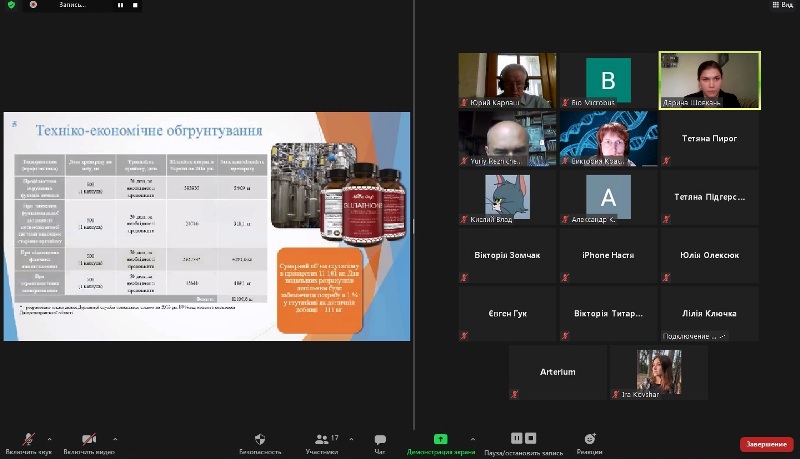Click the red recording indicator dot

coord(34,5)
